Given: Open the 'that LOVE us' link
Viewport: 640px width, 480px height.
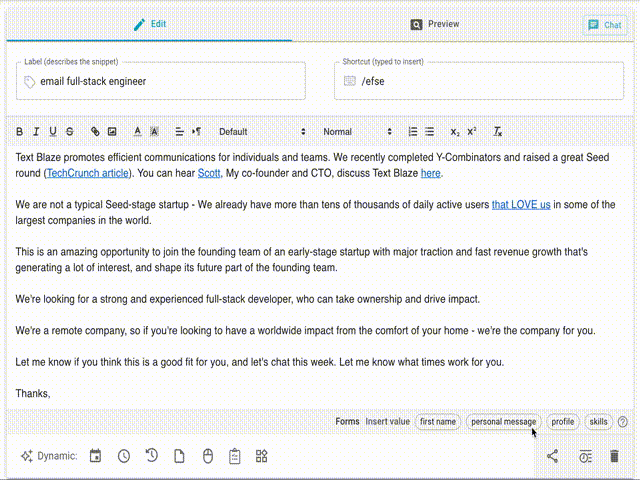Looking at the screenshot, I should 521,204.
